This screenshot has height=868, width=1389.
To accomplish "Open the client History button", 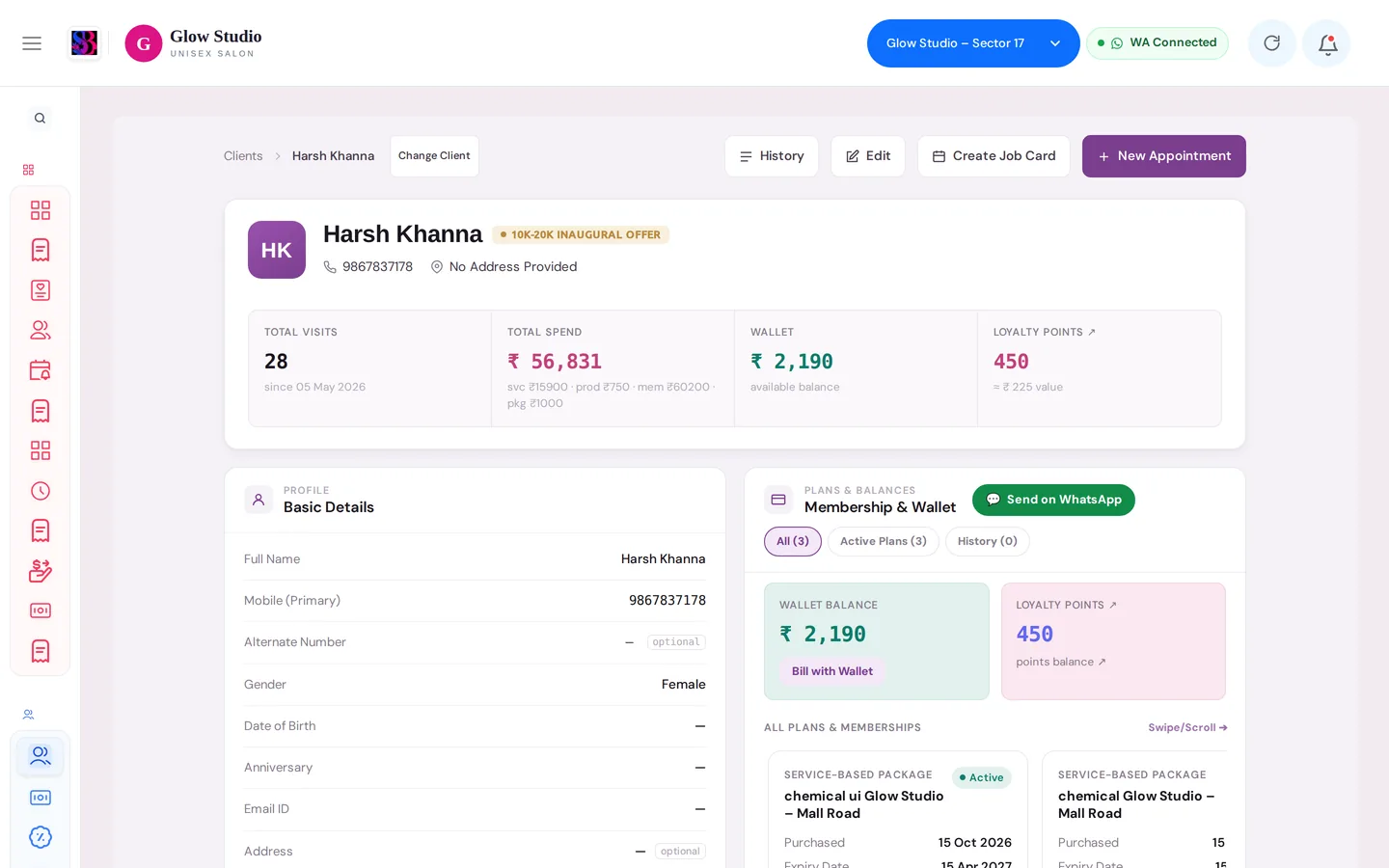I will (x=772, y=156).
